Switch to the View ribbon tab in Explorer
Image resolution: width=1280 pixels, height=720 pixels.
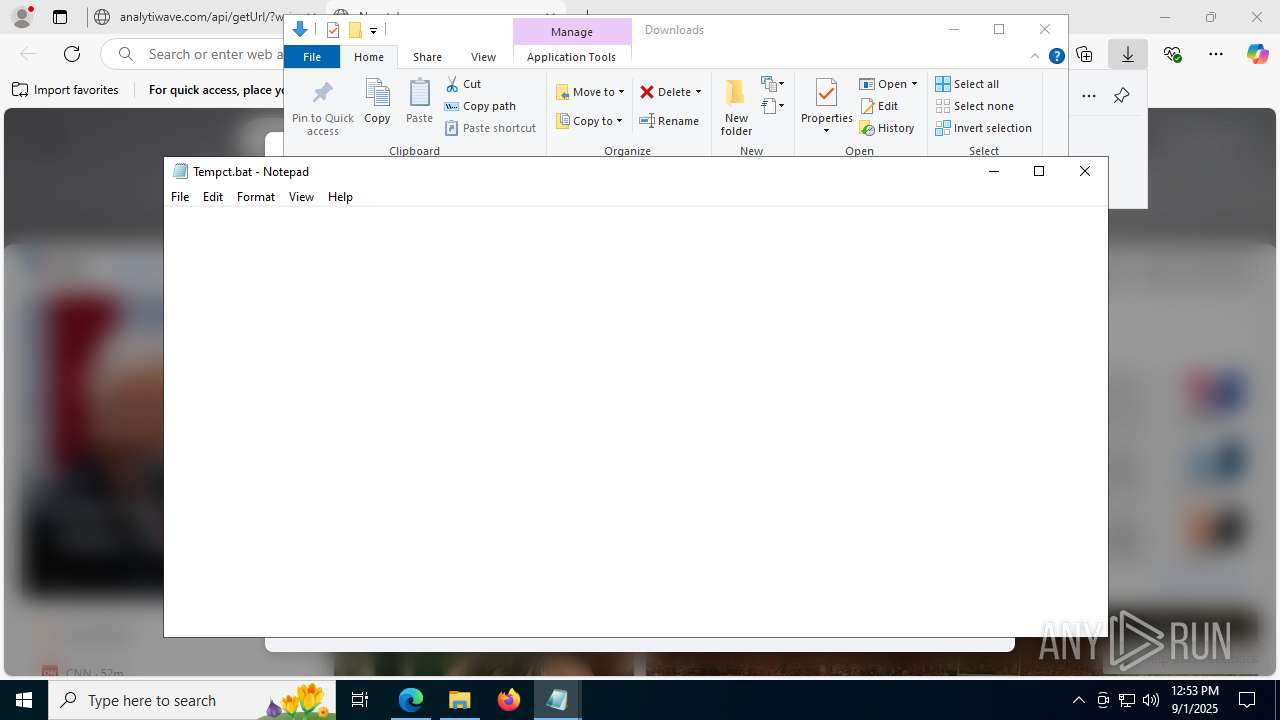coord(483,57)
